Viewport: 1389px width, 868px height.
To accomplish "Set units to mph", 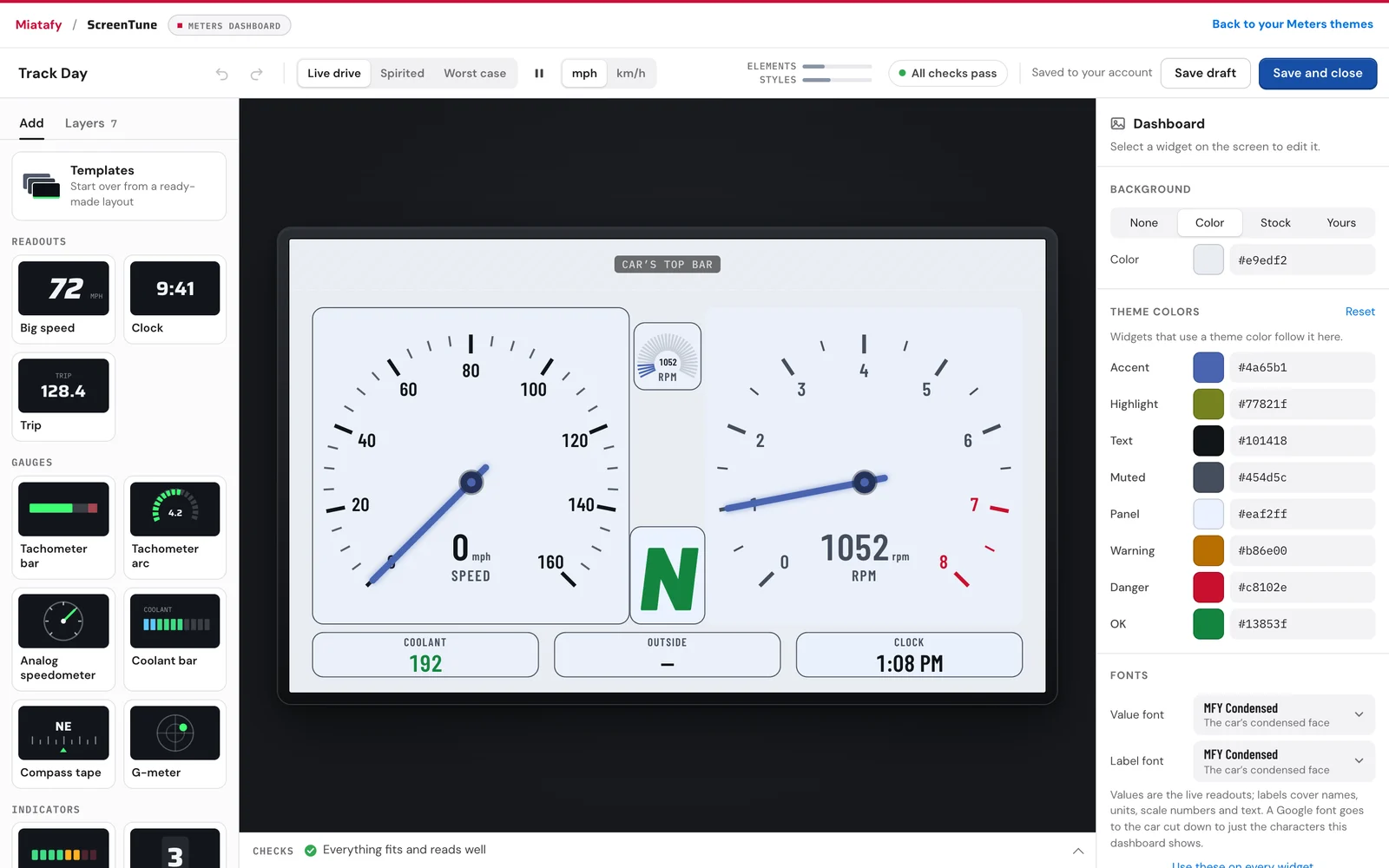I will (584, 74).
